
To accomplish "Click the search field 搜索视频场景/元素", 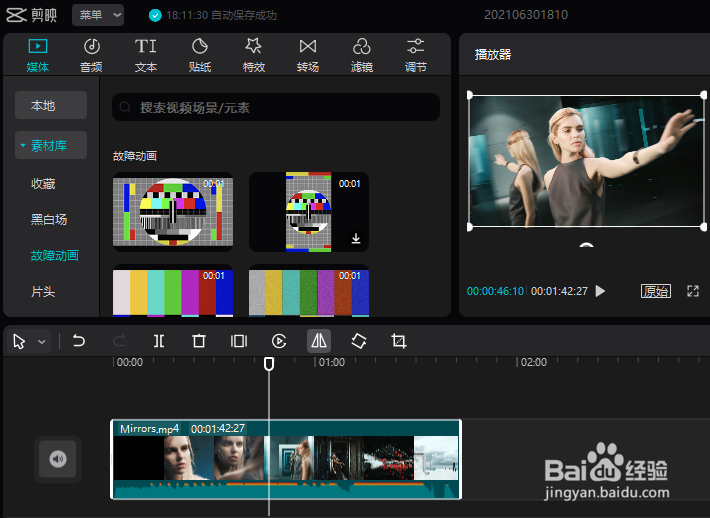I will 276,107.
